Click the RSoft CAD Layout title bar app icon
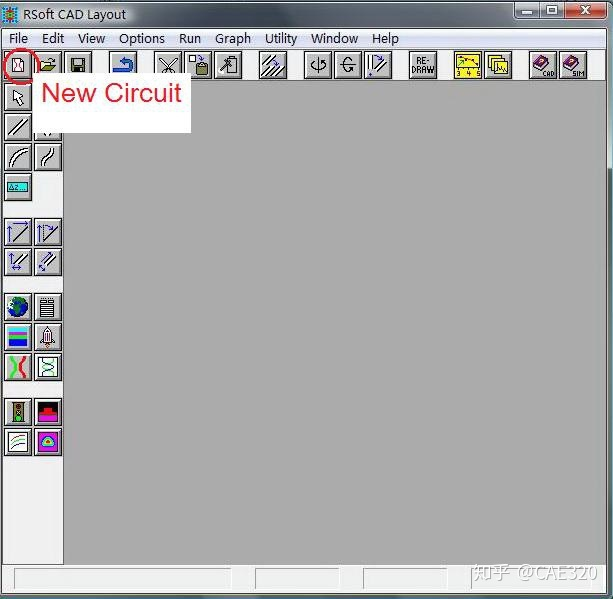 coord(10,14)
